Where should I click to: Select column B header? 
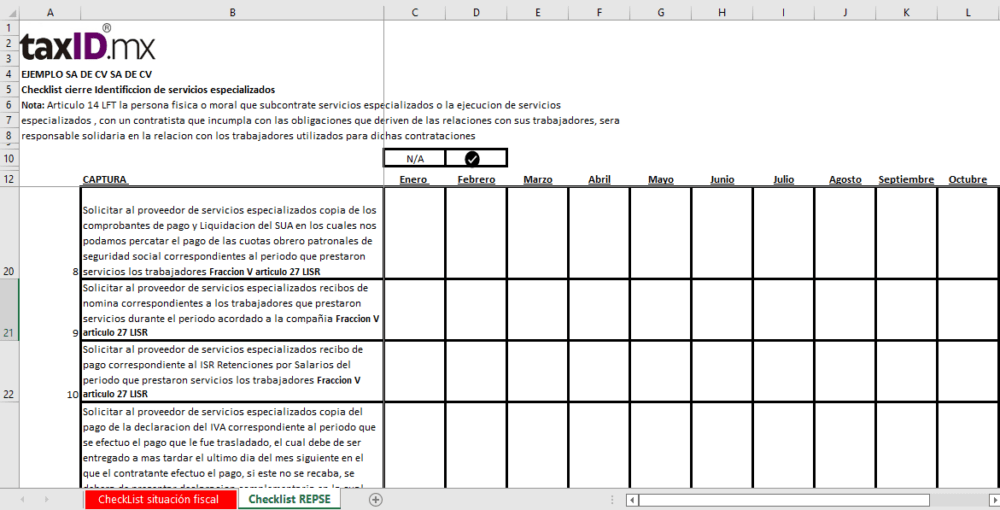232,11
